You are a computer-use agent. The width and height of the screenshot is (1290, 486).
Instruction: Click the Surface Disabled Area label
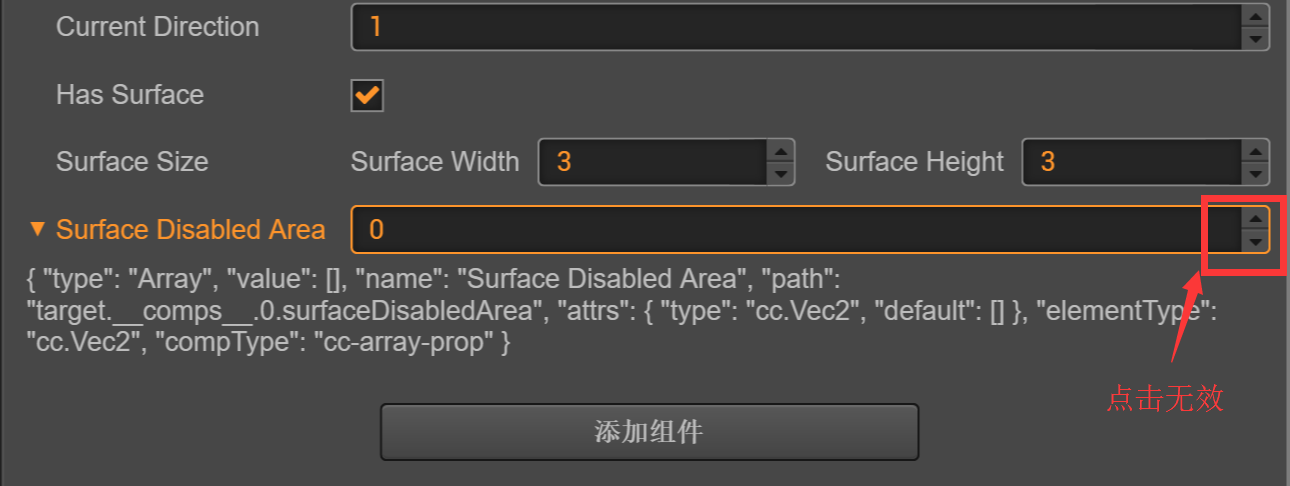click(190, 230)
